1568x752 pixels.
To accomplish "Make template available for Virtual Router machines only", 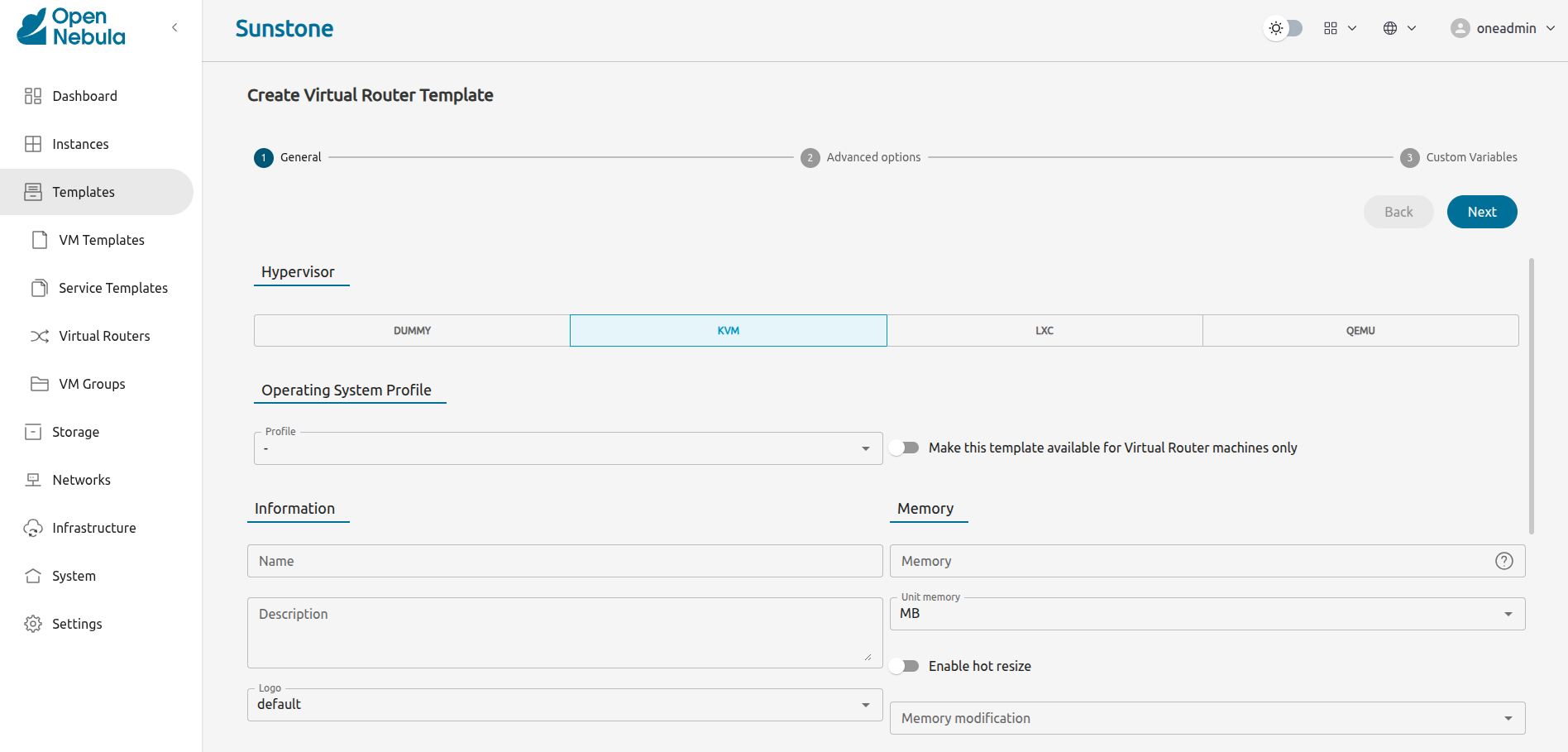I will point(905,448).
